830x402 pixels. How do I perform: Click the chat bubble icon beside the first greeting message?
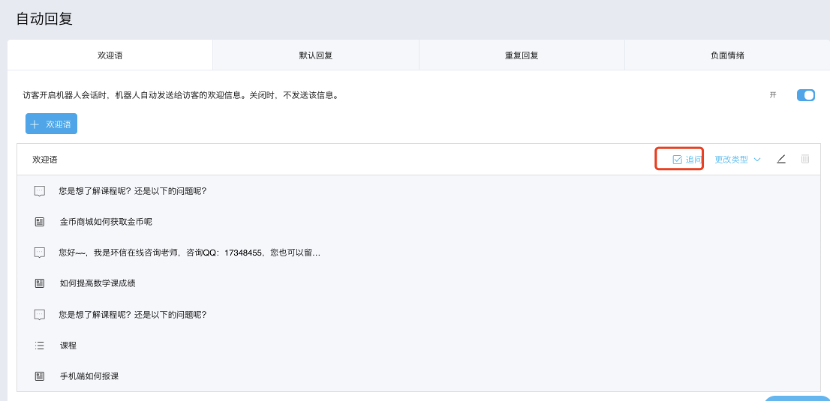[x=40, y=190]
